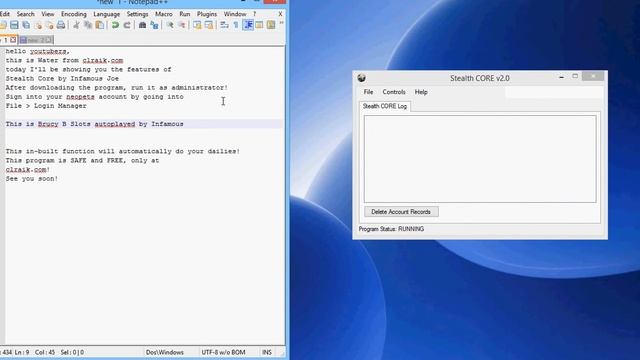Click the Stealth CORE title bar icon
640x360 pixels.
pos(362,78)
